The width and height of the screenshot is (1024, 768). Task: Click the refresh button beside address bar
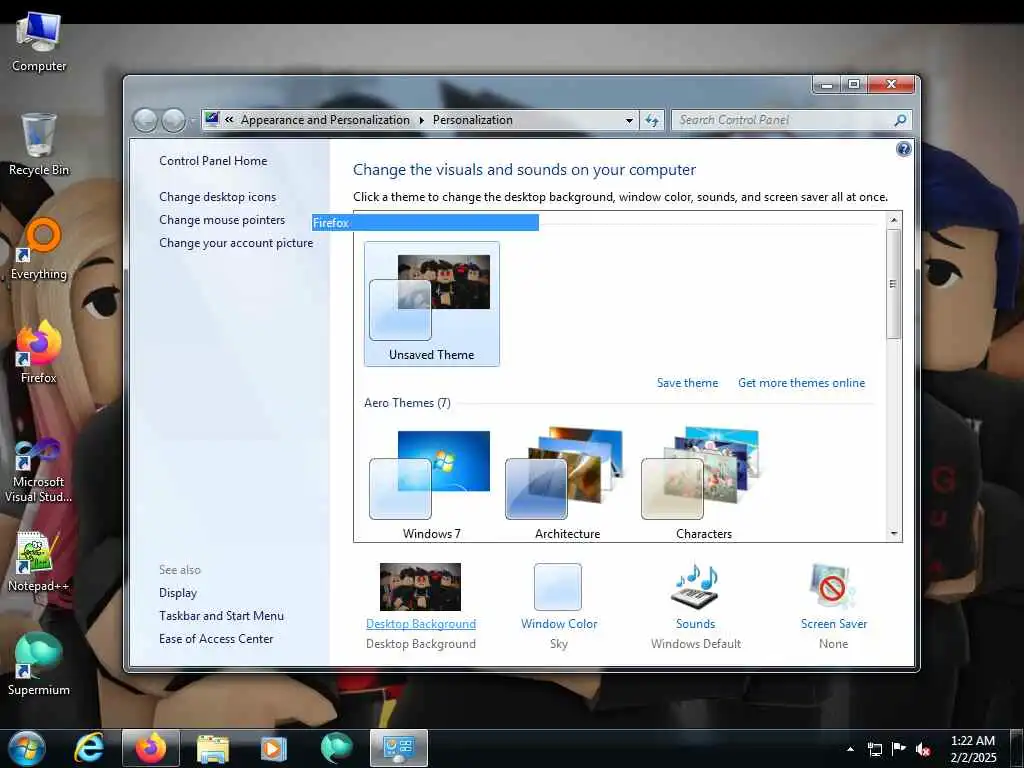(x=652, y=120)
